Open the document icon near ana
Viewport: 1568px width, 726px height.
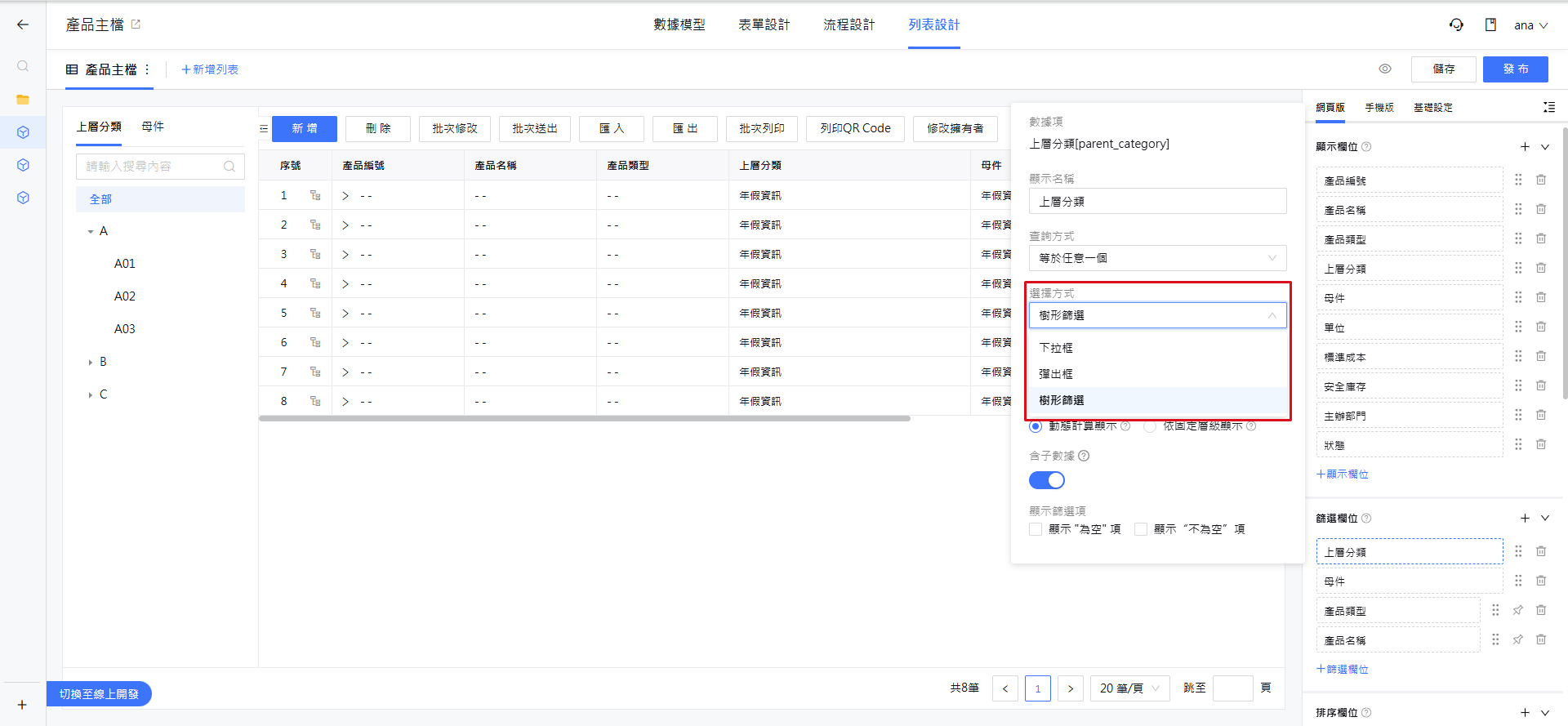pyautogui.click(x=1490, y=24)
